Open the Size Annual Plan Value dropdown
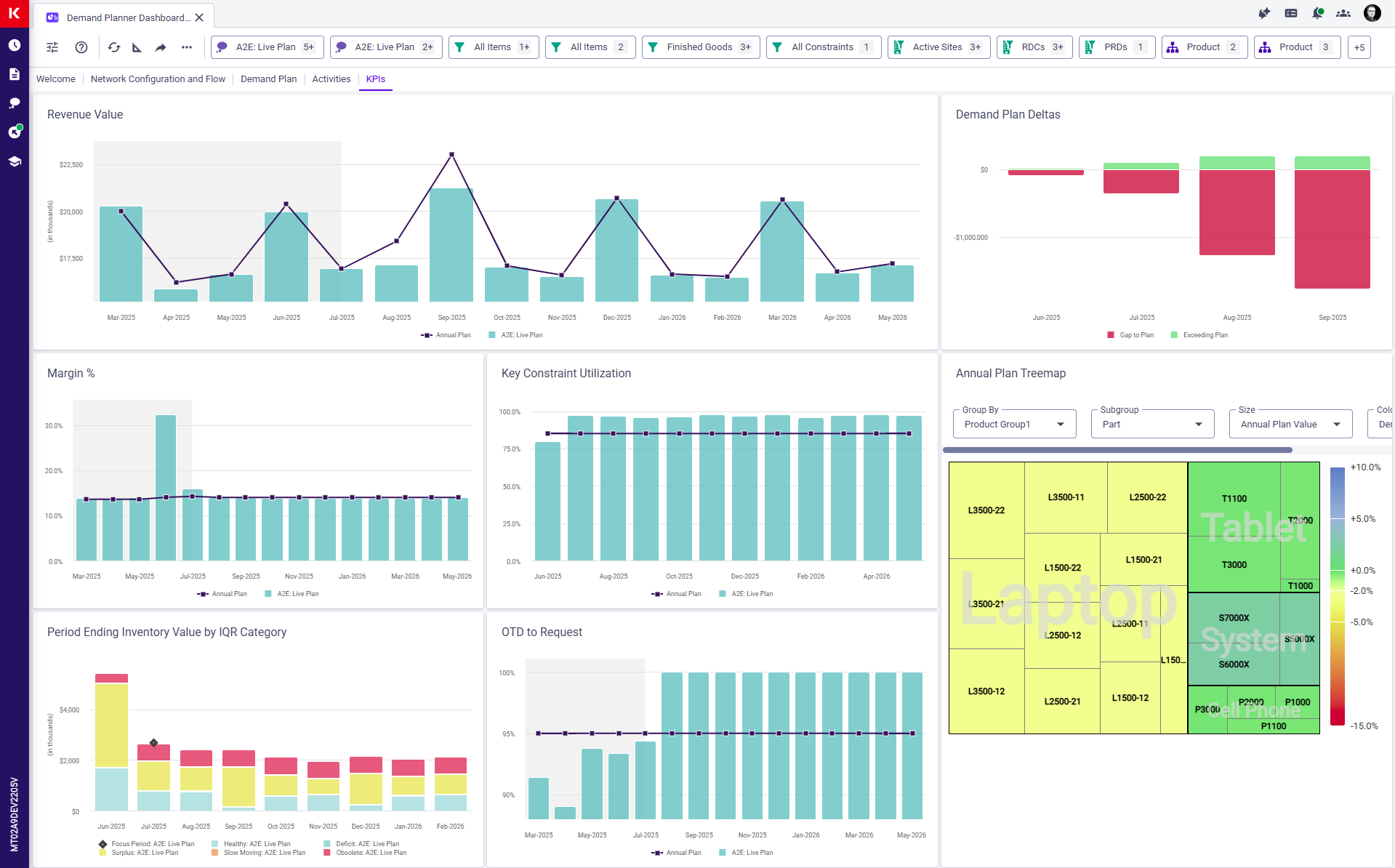Image resolution: width=1395 pixels, height=868 pixels. point(1290,425)
